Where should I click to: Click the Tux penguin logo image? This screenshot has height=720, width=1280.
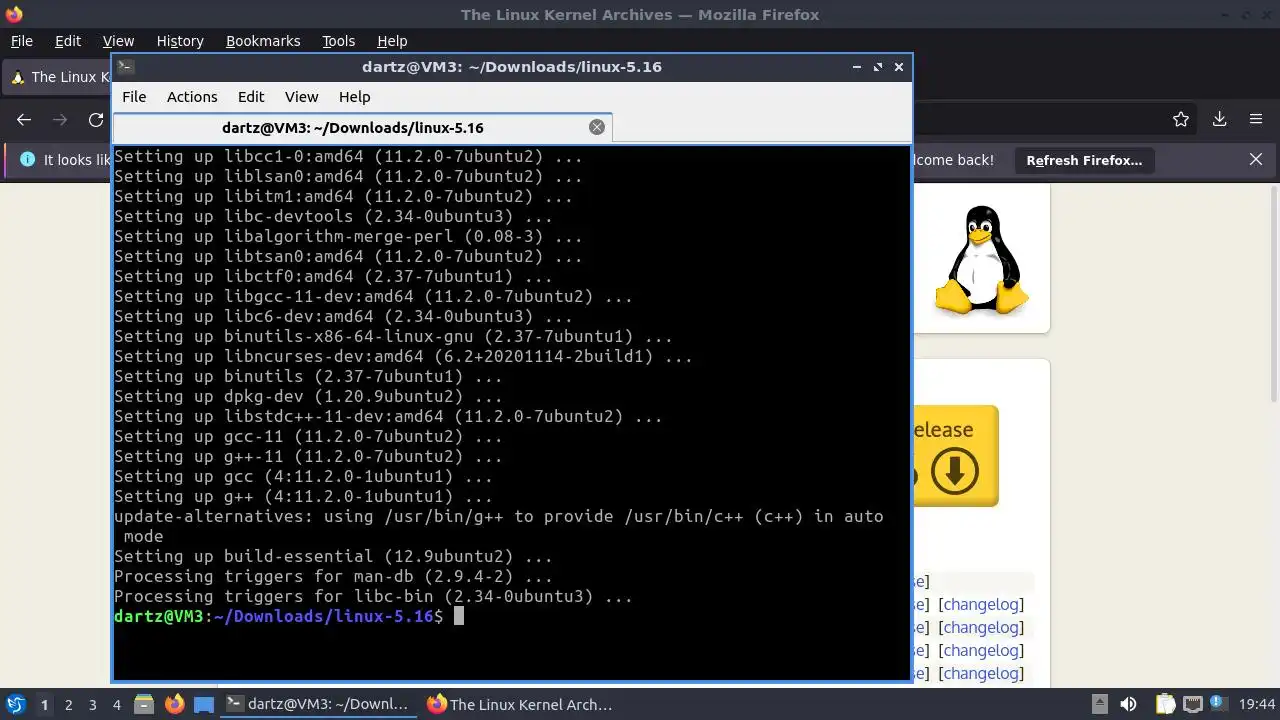(981, 260)
